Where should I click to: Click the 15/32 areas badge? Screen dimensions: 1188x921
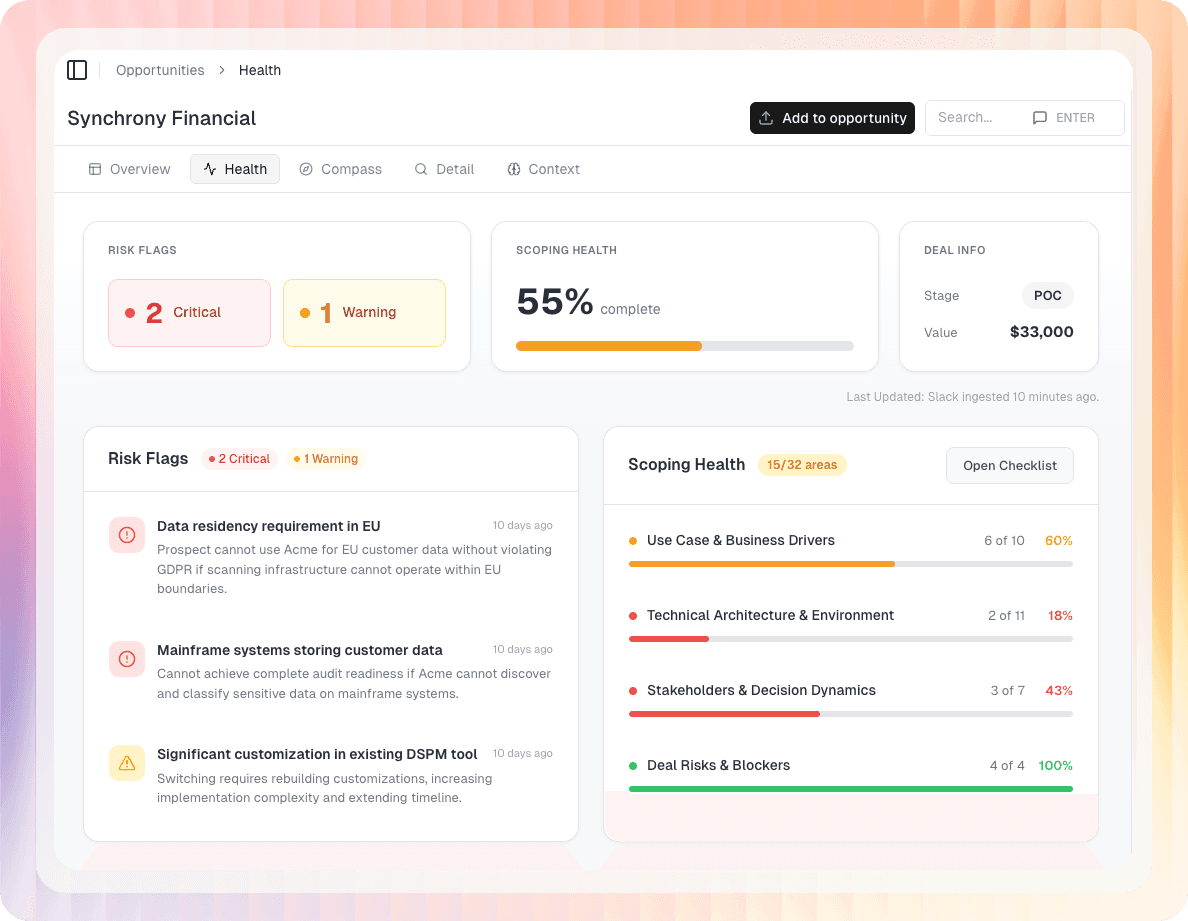(x=802, y=465)
